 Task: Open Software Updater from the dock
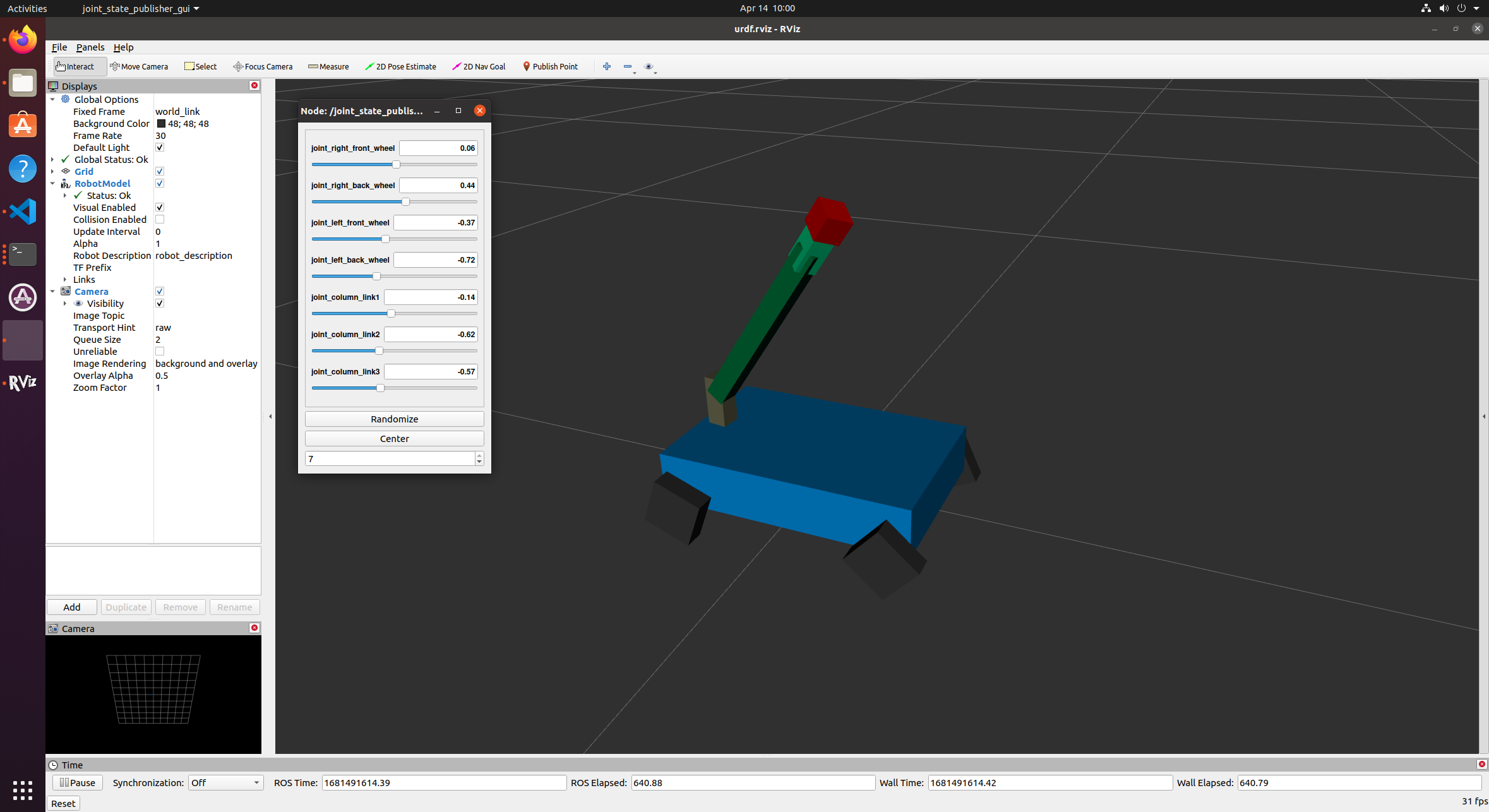coord(23,297)
